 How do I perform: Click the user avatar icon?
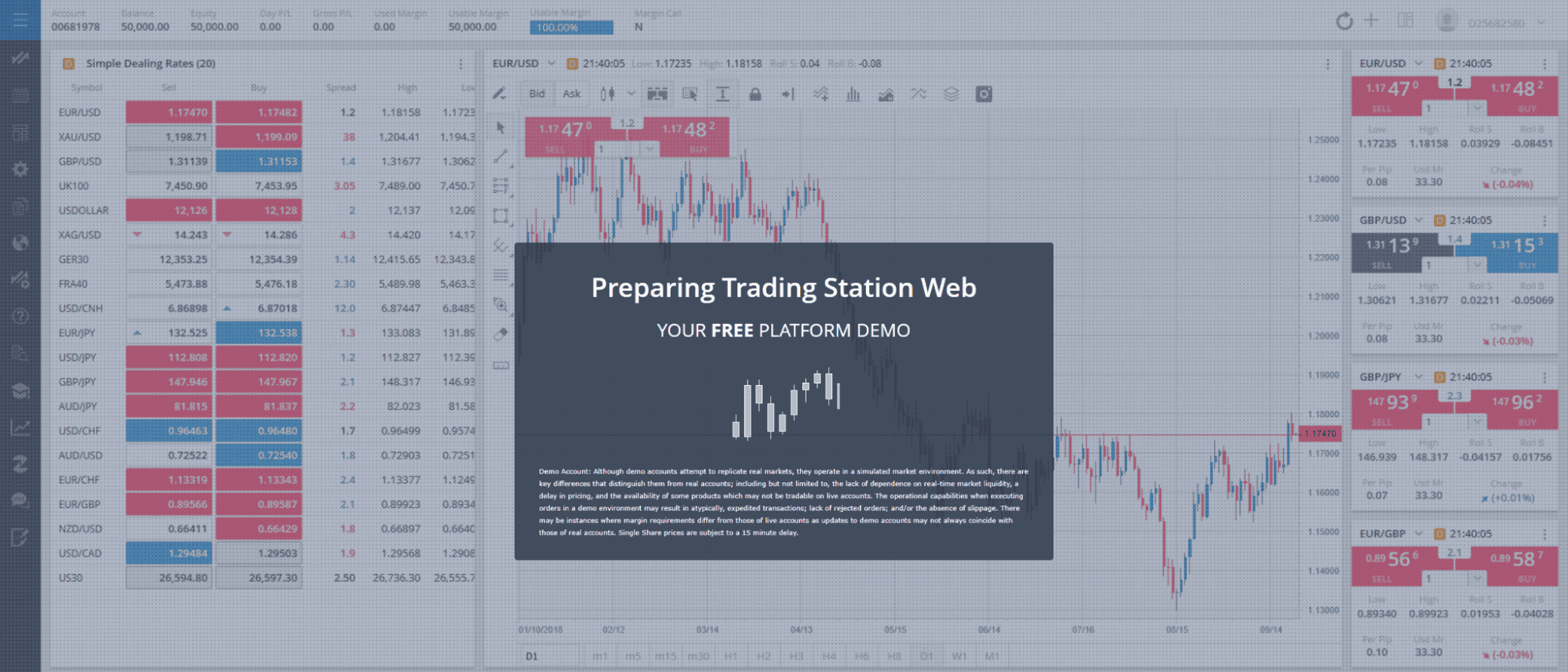click(x=1446, y=21)
